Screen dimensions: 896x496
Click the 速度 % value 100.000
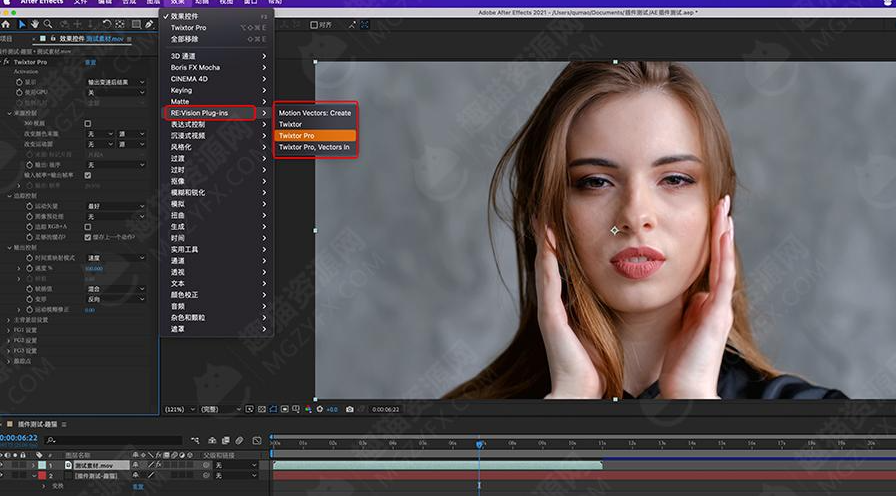94,269
